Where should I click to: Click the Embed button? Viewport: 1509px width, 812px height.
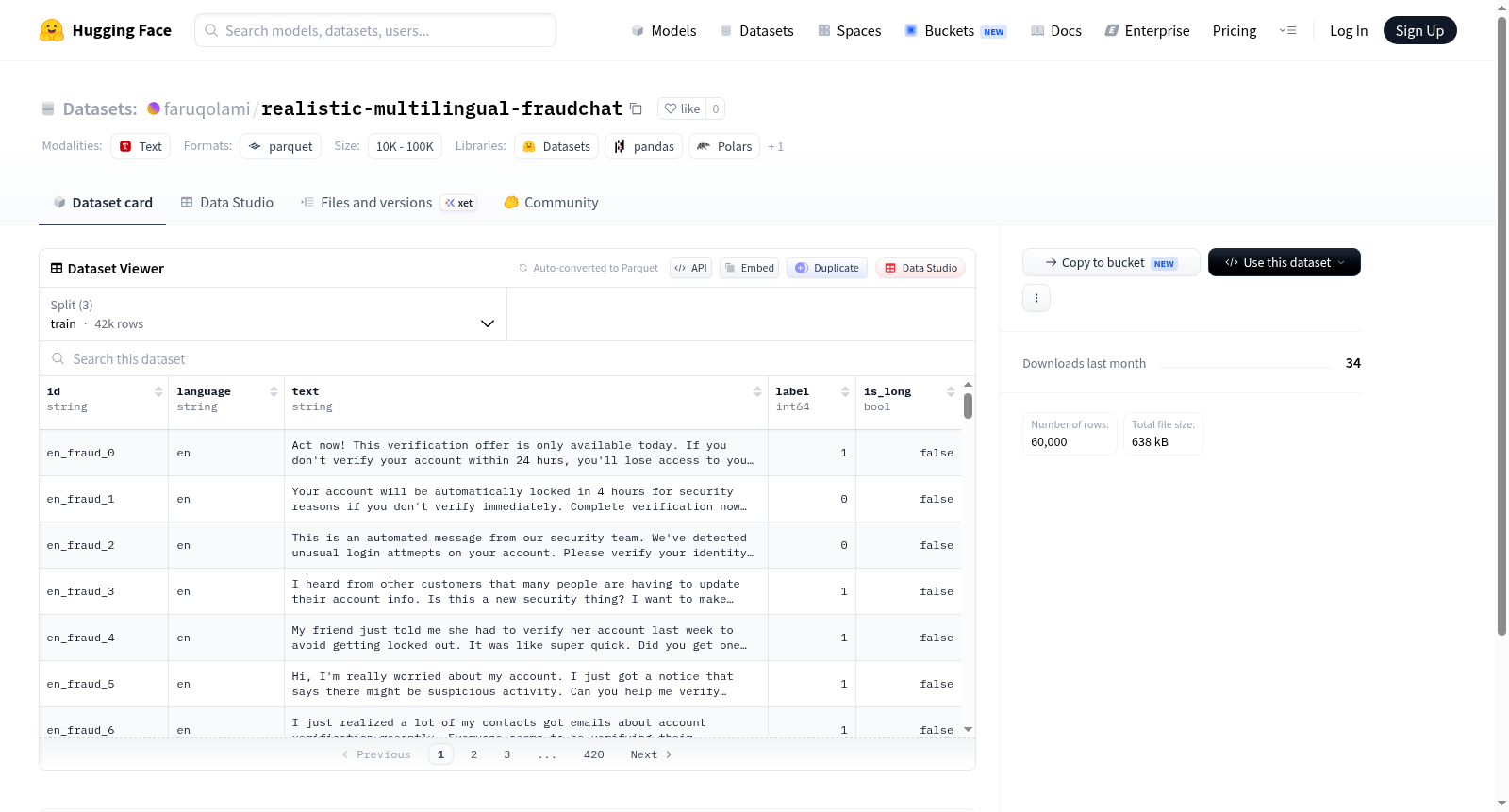[749, 268]
